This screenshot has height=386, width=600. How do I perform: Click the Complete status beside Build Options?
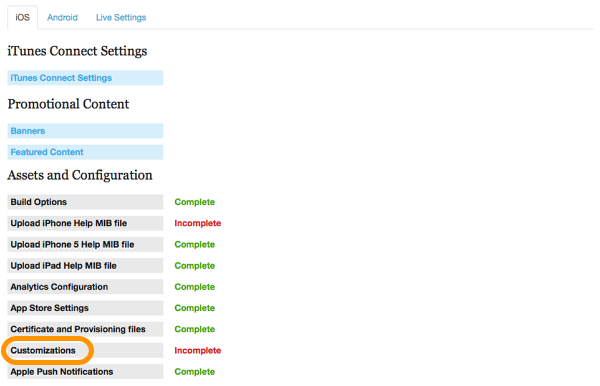coord(194,202)
